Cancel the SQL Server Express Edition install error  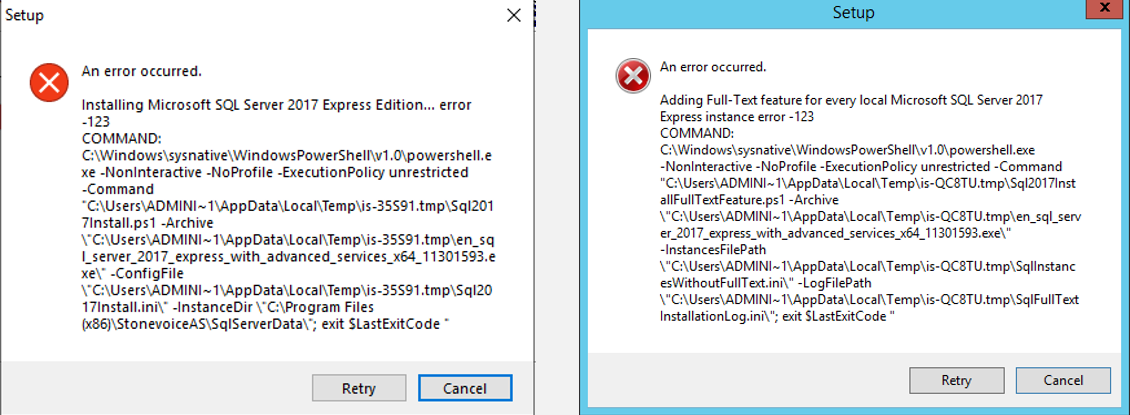pyautogui.click(x=465, y=388)
